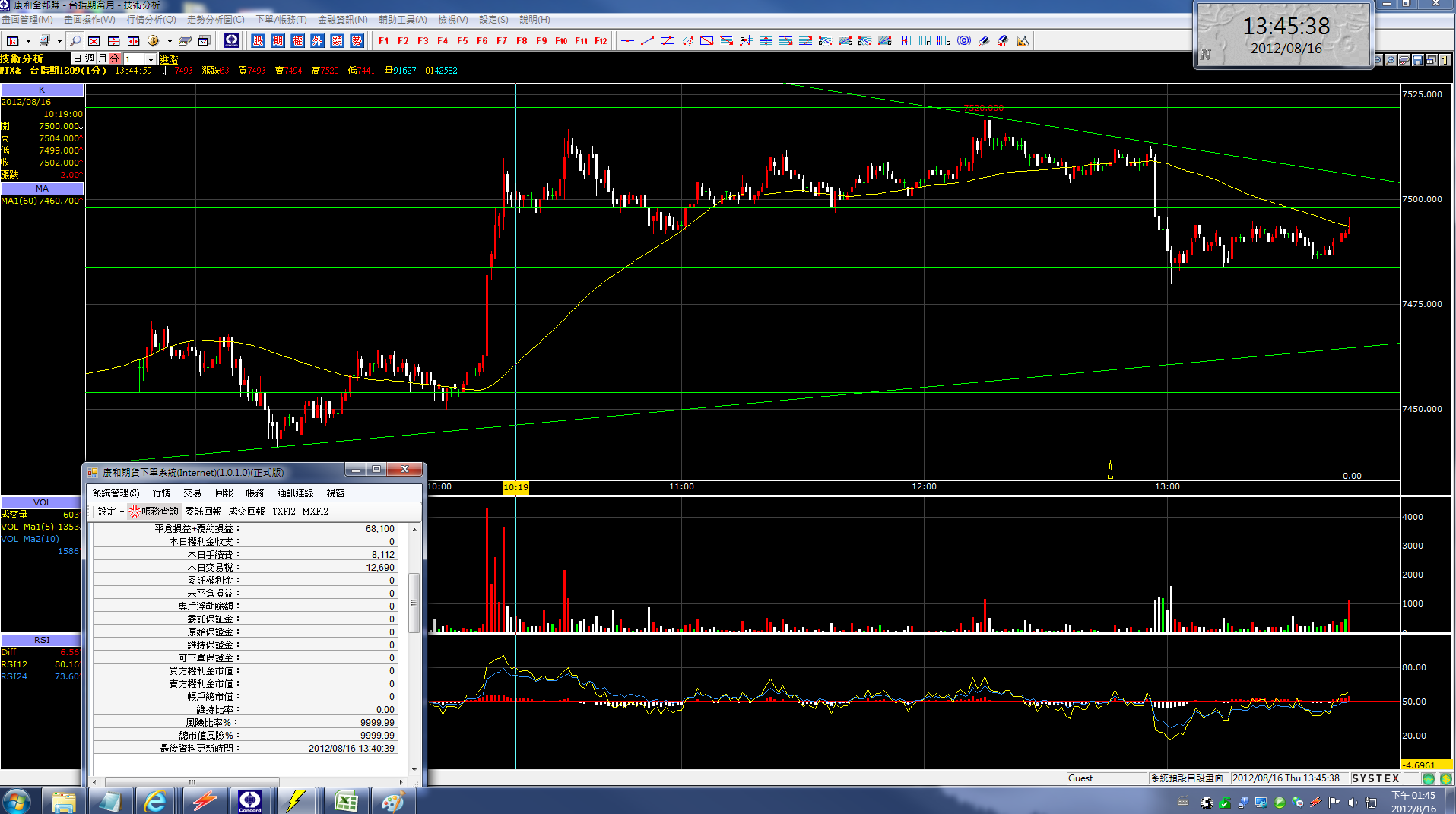
Task: Click the 權 options category button
Action: 297,41
